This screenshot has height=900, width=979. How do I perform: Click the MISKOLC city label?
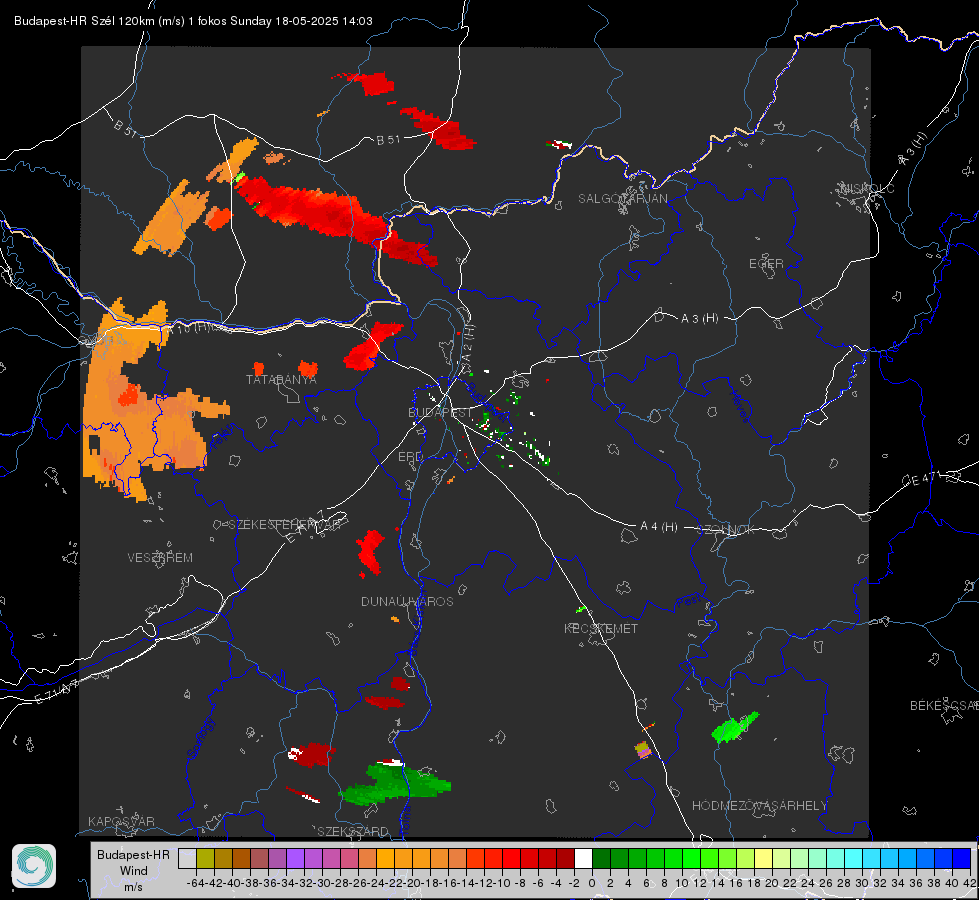pos(867,188)
